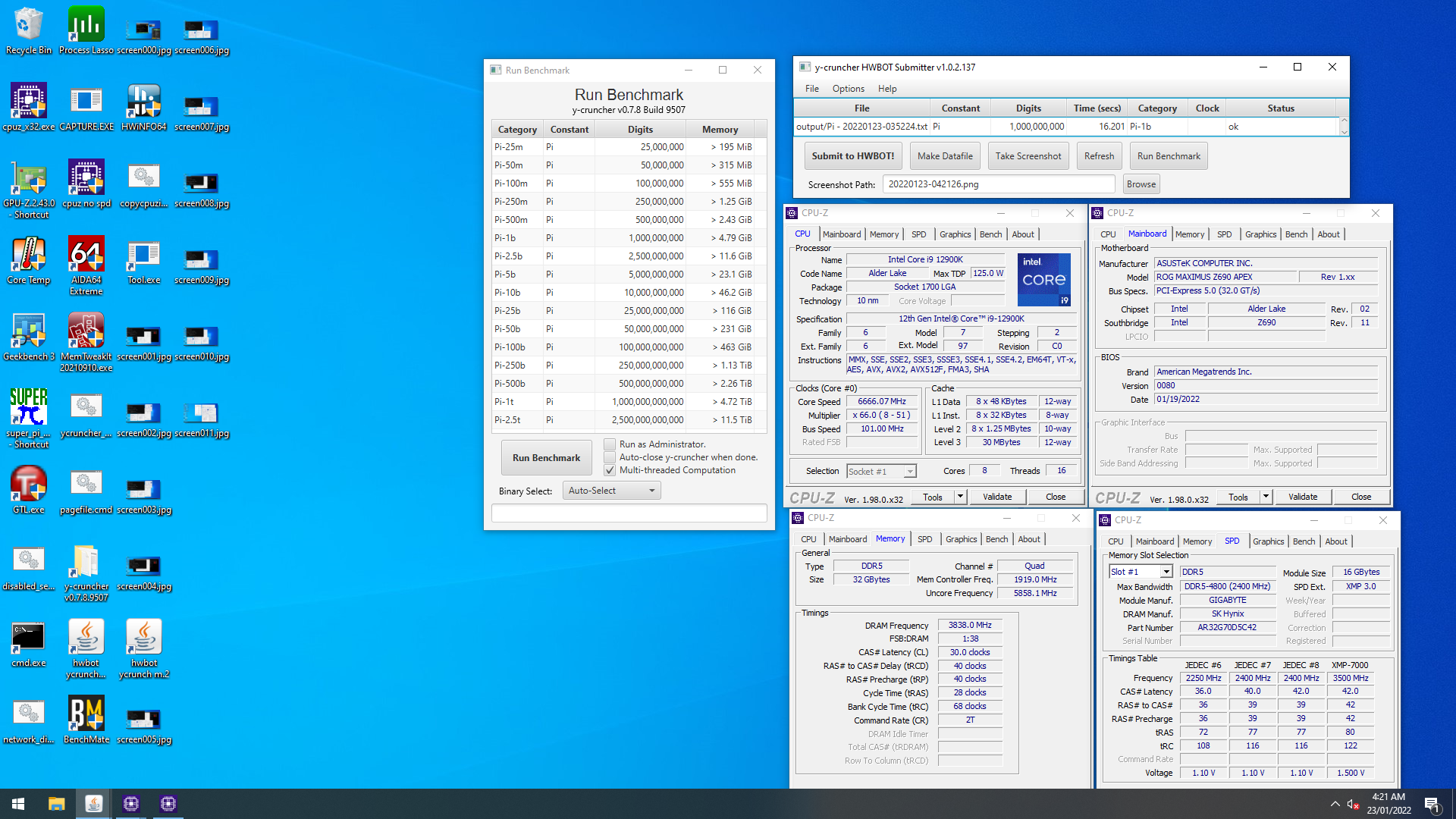The image size is (1456, 819).
Task: Select About tab in SPD CPU-Z window
Action: coord(1335,541)
